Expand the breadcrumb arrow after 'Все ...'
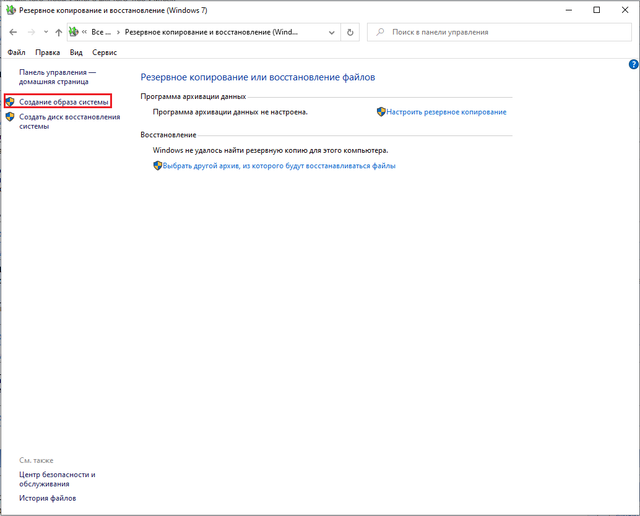 coord(118,32)
